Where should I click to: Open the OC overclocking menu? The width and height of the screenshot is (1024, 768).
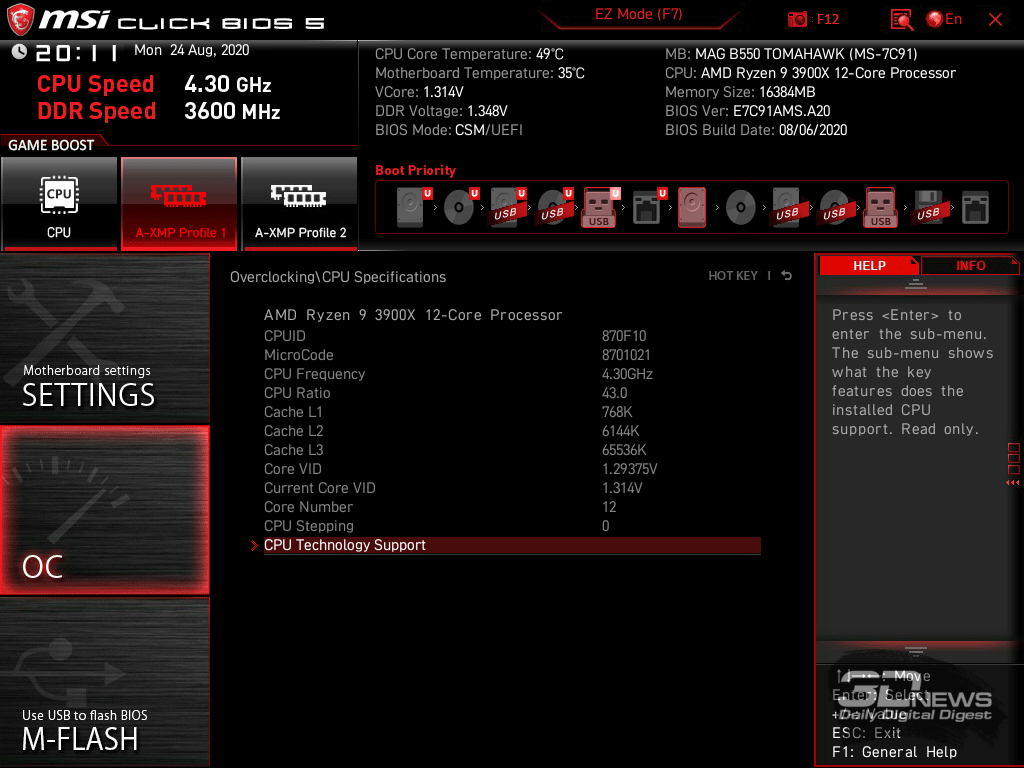coord(104,510)
